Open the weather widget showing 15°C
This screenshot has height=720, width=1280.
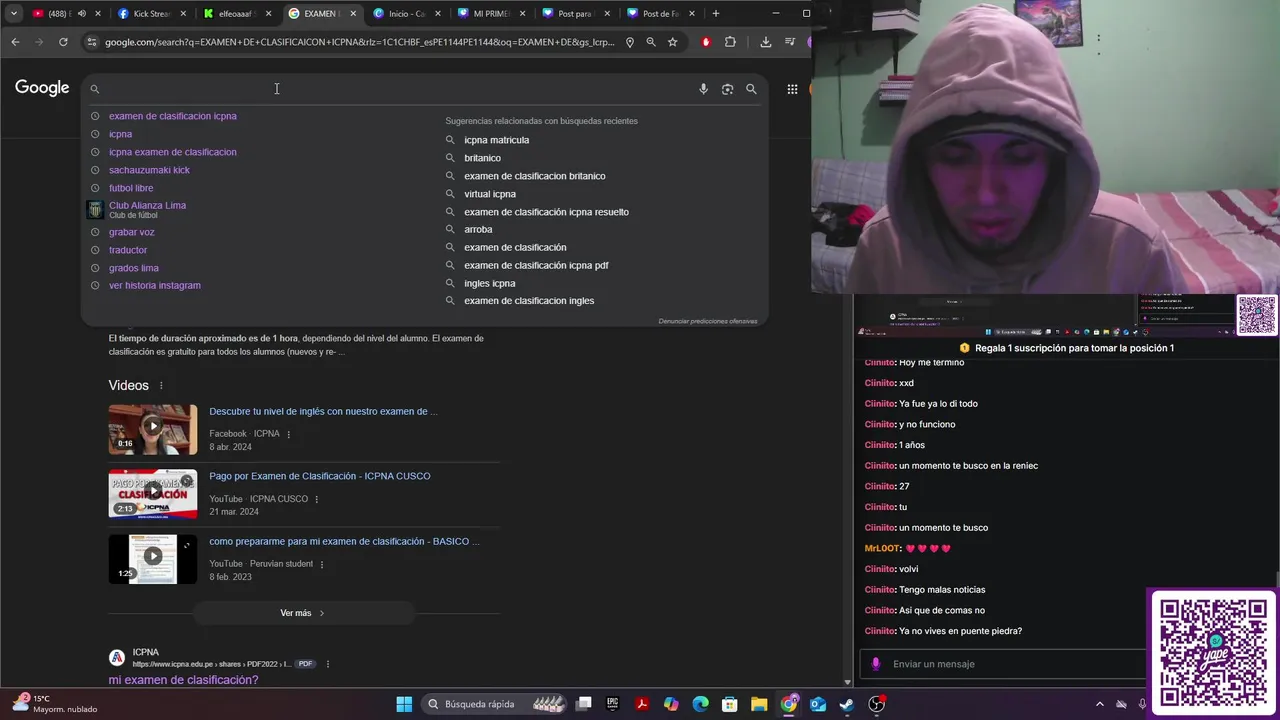point(55,704)
